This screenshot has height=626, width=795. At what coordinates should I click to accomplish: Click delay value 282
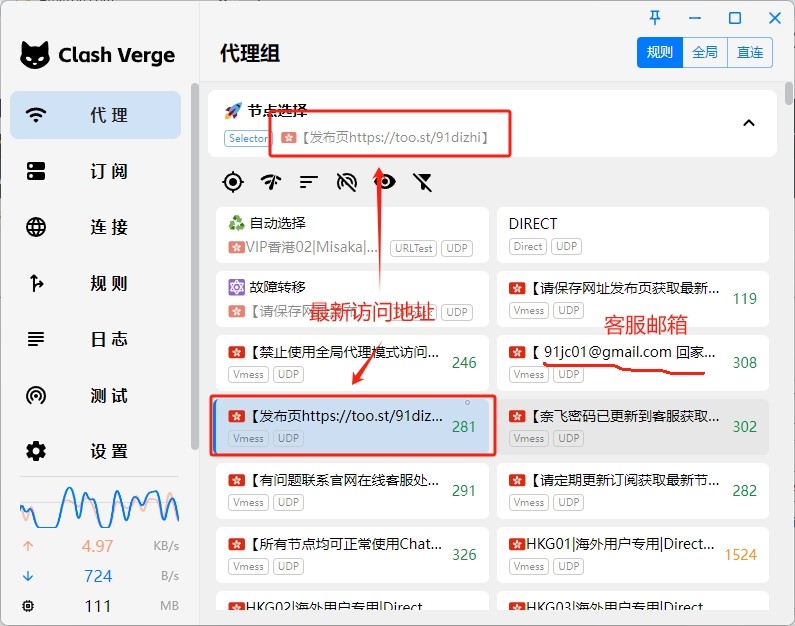pos(744,491)
